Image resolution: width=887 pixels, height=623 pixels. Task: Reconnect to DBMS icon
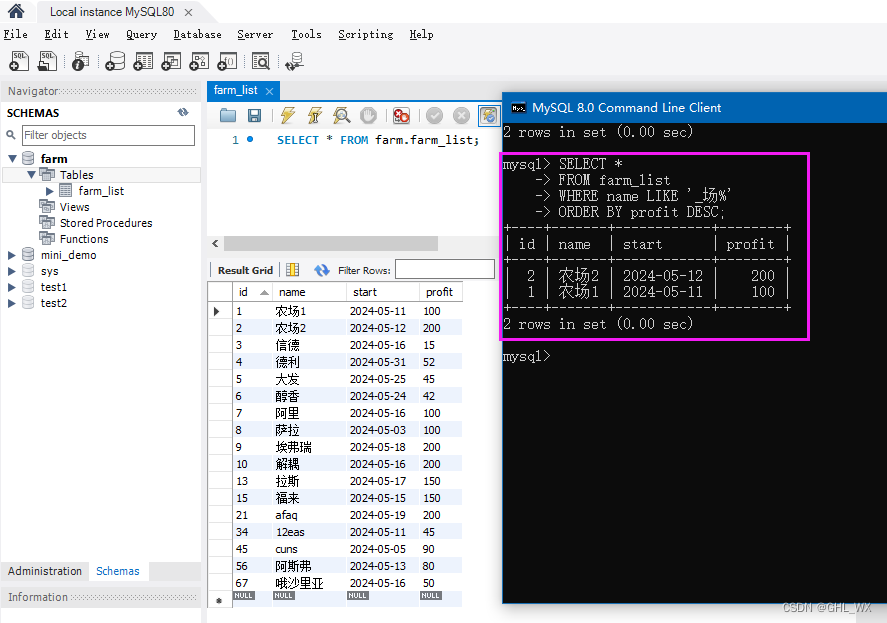295,61
